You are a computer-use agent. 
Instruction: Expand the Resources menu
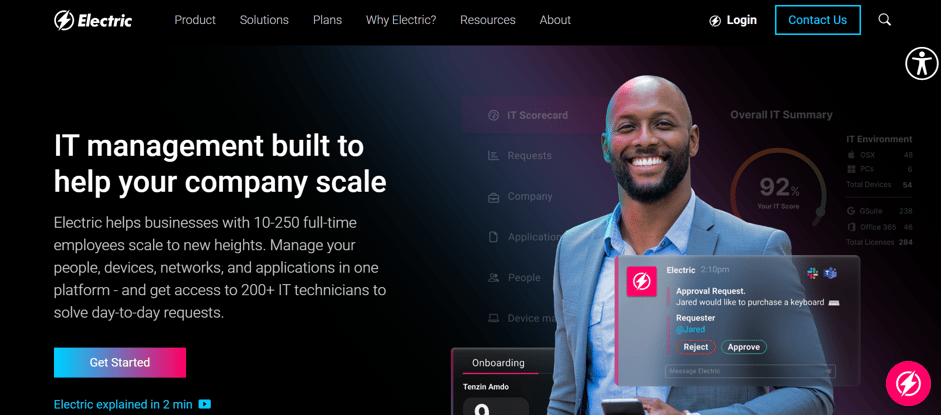487,20
